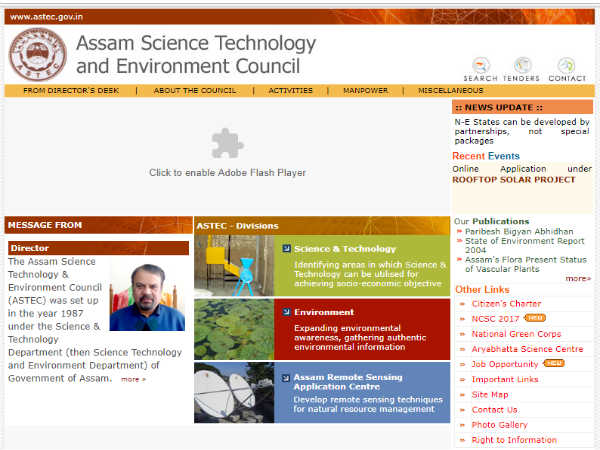Click bullet arrow before Paribesh Bigyan Abhidhan
The image size is (600, 450).
pyautogui.click(x=459, y=231)
